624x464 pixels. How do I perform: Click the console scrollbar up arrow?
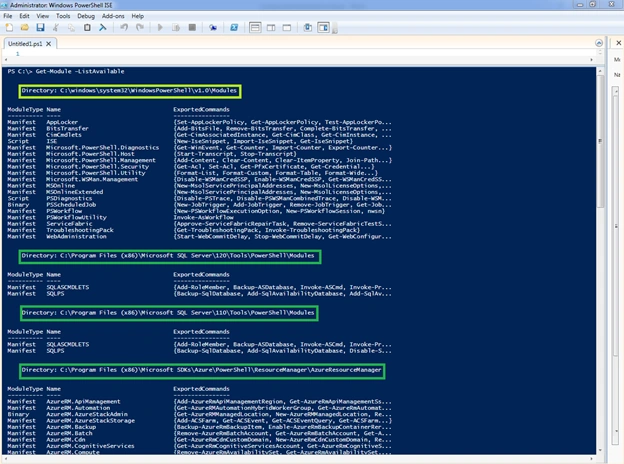pos(600,71)
